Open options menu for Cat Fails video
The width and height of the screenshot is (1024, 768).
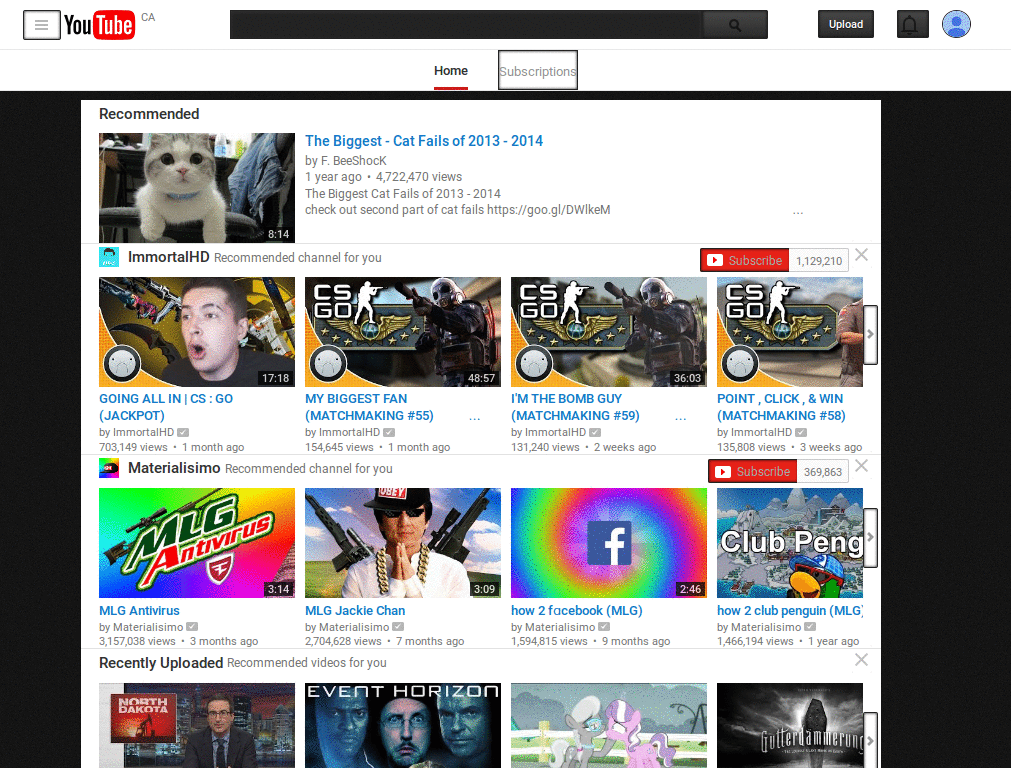point(798,212)
